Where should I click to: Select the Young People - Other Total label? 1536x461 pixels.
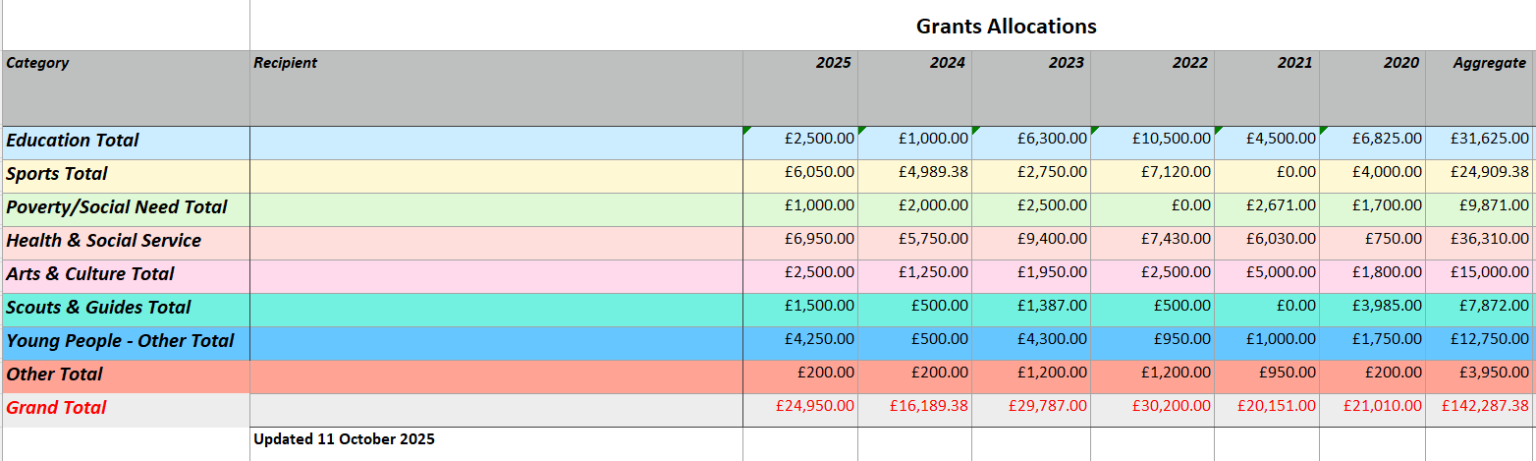coord(120,341)
